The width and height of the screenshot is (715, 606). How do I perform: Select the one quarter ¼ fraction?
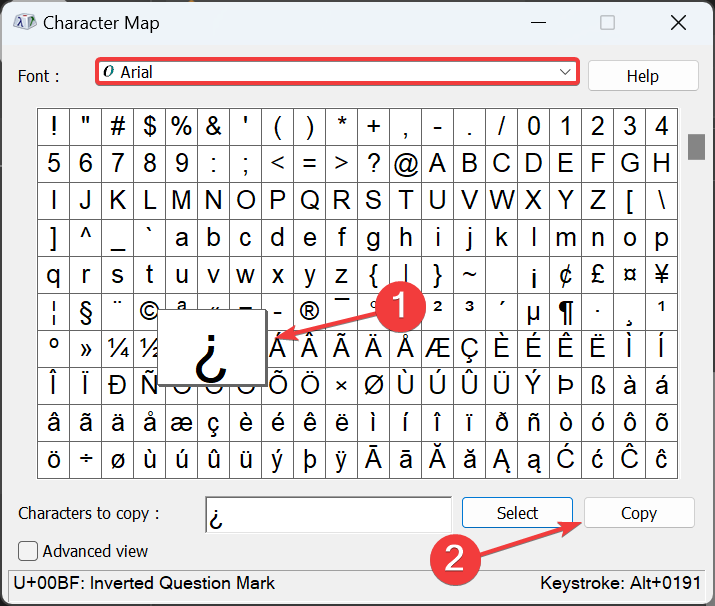click(118, 349)
